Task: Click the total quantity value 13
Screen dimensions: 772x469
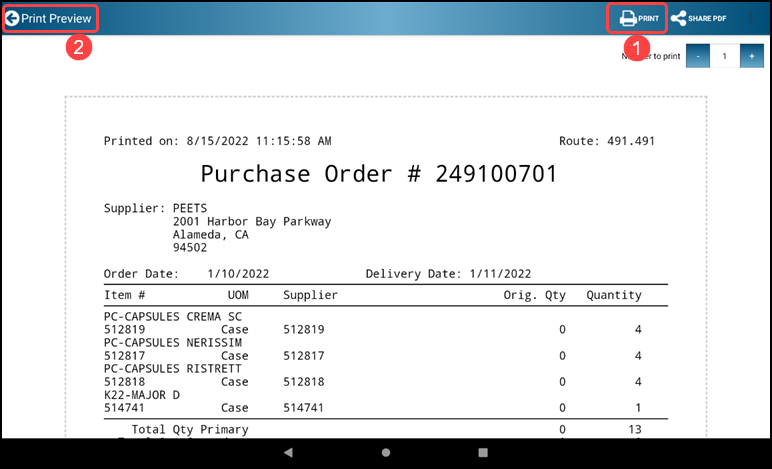Action: click(635, 429)
